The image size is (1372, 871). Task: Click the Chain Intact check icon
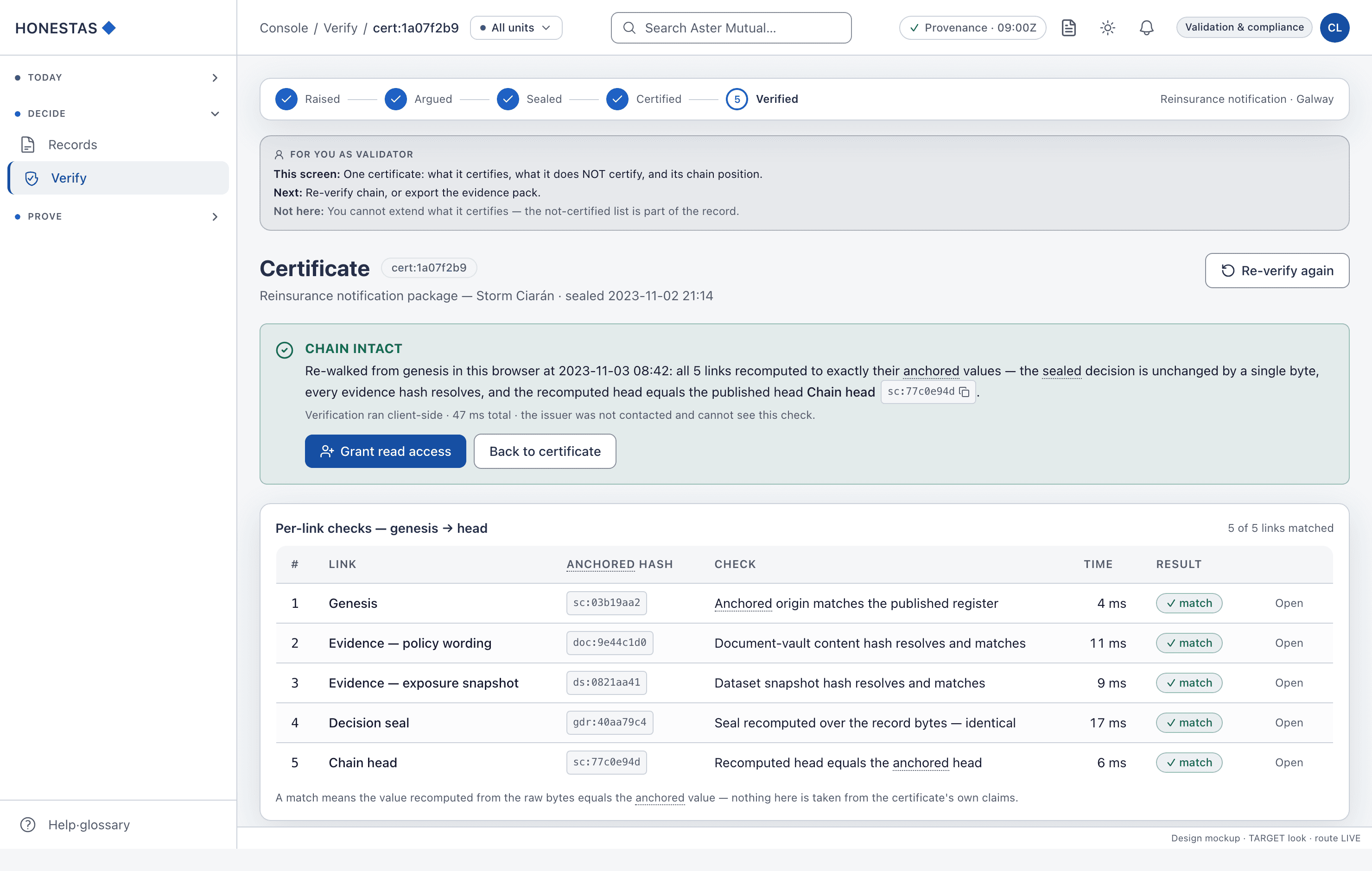click(x=284, y=349)
